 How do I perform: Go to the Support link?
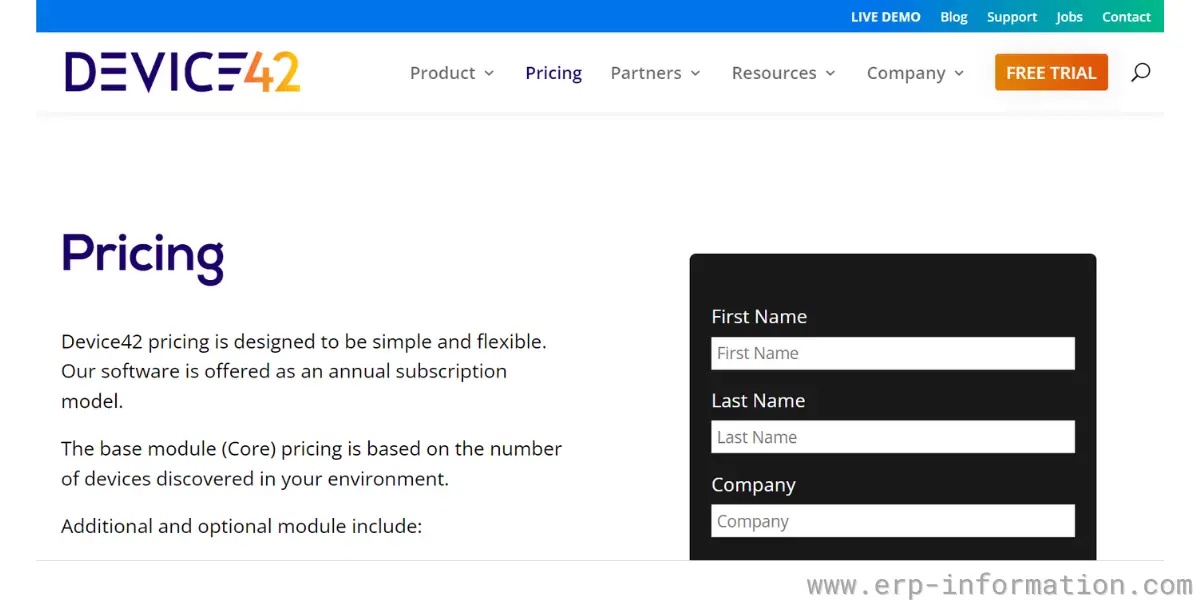click(1012, 17)
